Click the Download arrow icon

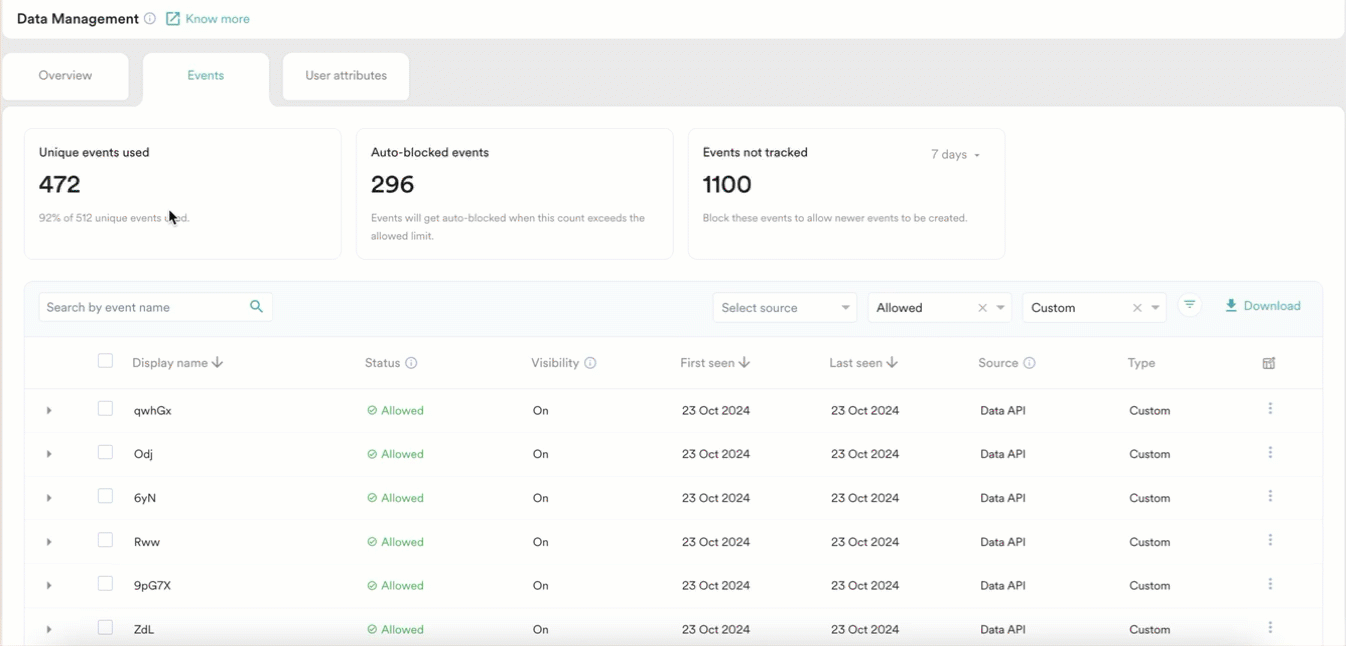coord(1231,306)
